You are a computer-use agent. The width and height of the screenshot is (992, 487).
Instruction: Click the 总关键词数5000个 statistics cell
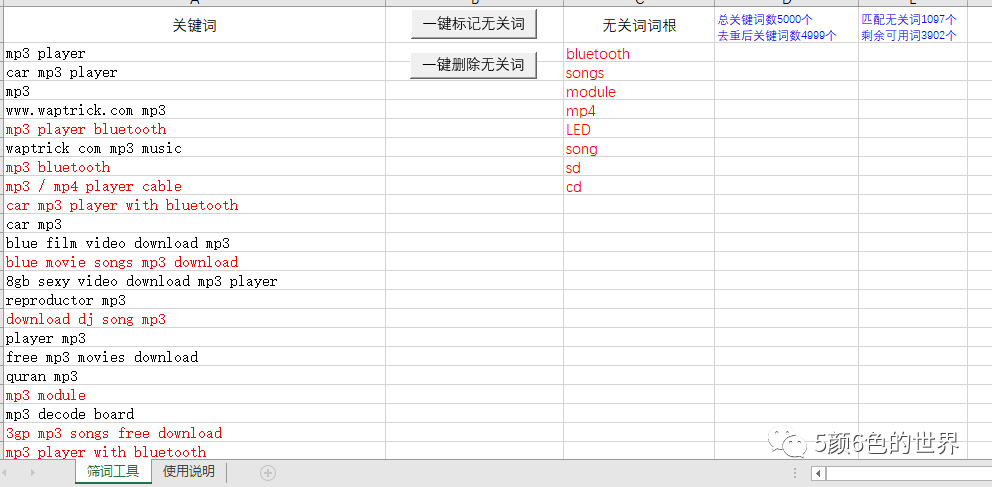click(x=785, y=26)
